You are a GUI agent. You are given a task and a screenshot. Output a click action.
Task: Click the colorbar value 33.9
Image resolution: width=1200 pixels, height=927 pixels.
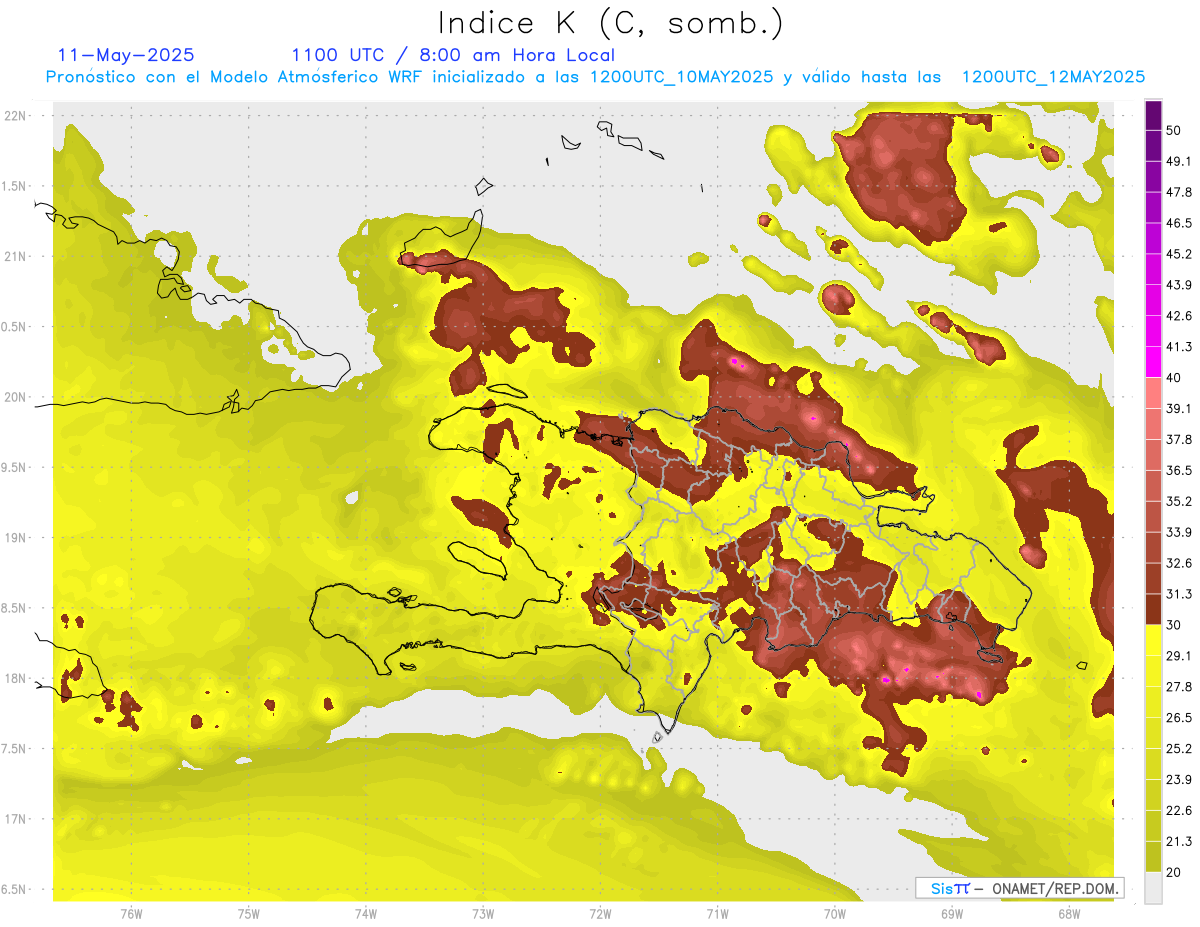pos(1178,532)
